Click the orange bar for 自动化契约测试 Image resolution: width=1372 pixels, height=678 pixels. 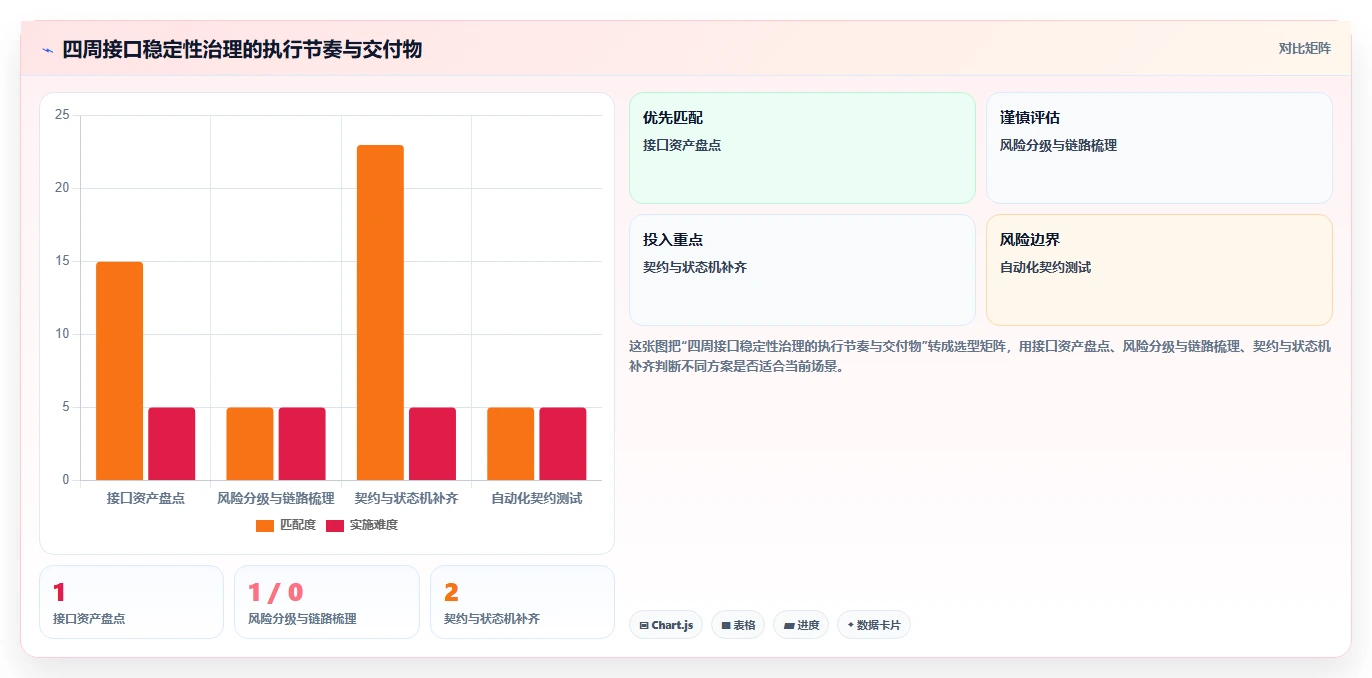pyautogui.click(x=511, y=444)
